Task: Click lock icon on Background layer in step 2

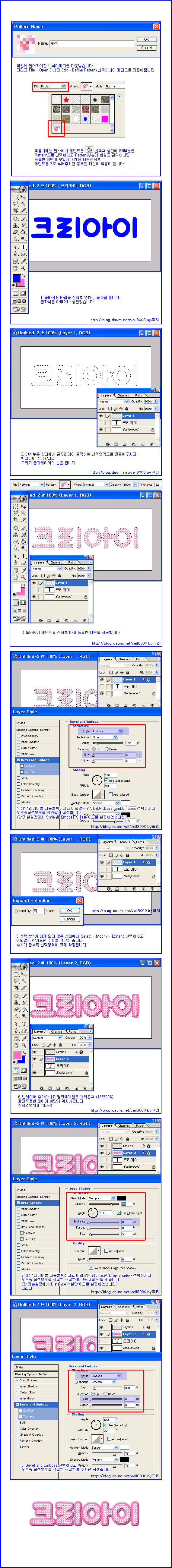Action: point(153,430)
